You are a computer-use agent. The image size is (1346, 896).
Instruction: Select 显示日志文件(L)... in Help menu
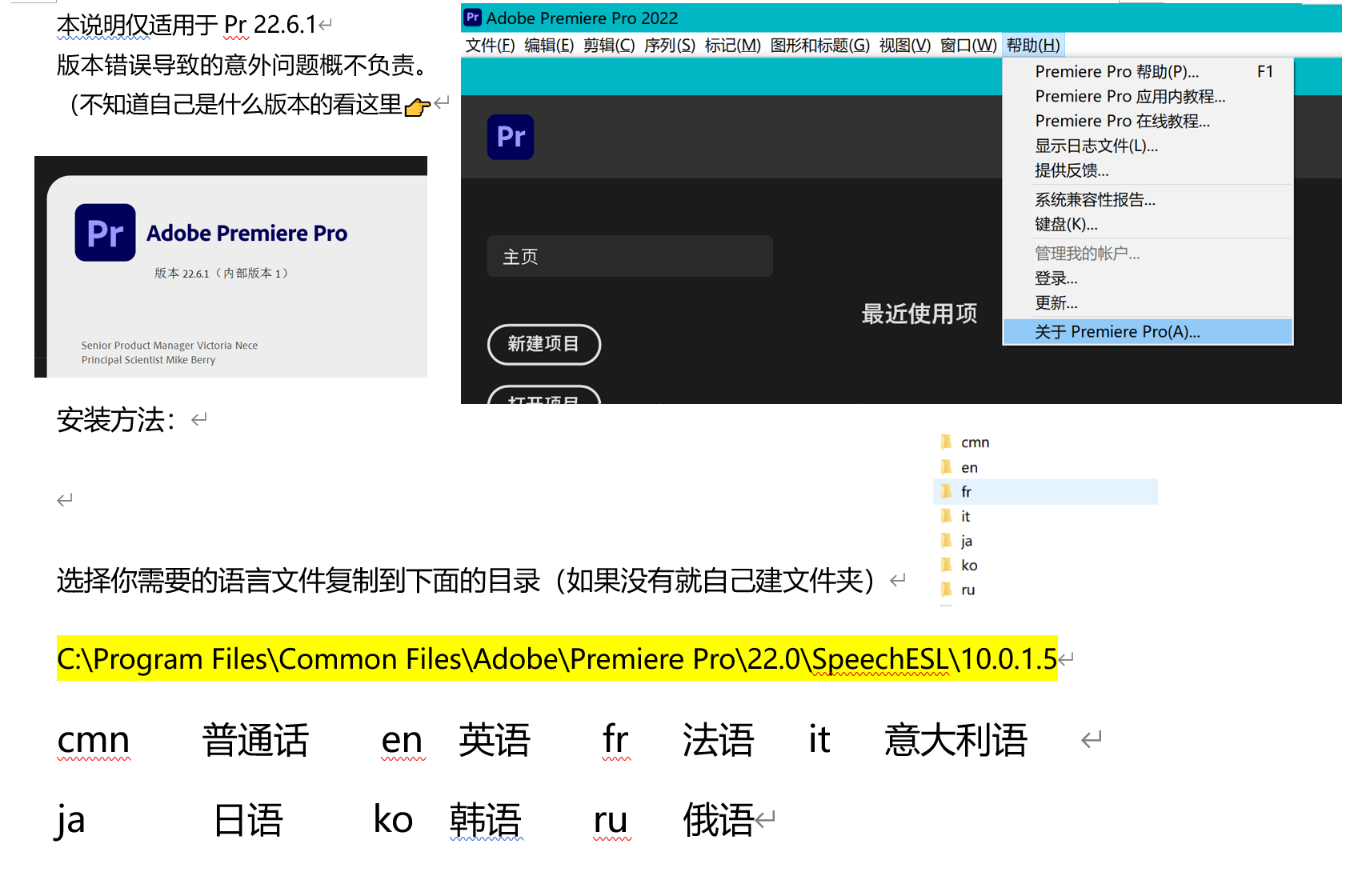pos(1148,146)
